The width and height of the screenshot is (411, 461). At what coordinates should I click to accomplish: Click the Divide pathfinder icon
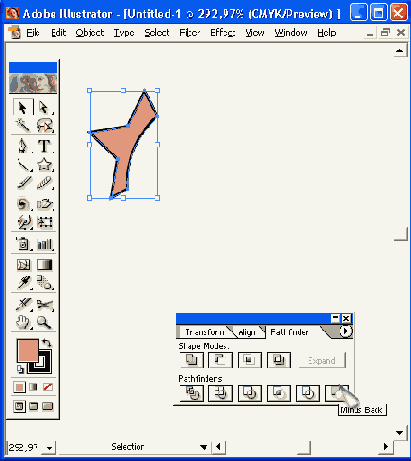click(192, 393)
